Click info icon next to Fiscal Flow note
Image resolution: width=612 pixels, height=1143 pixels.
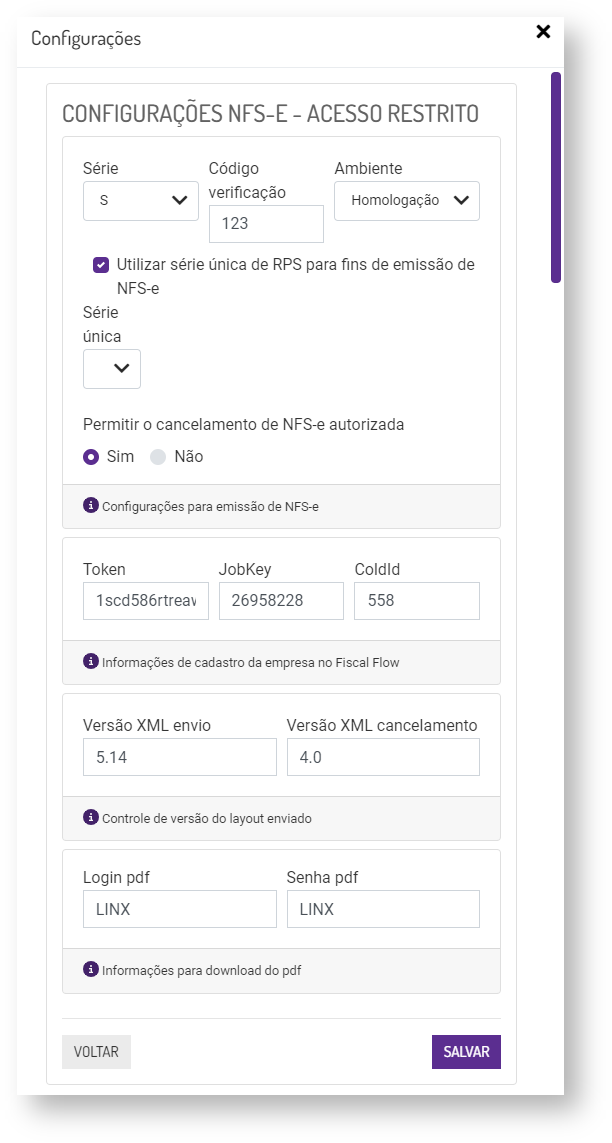tap(91, 661)
